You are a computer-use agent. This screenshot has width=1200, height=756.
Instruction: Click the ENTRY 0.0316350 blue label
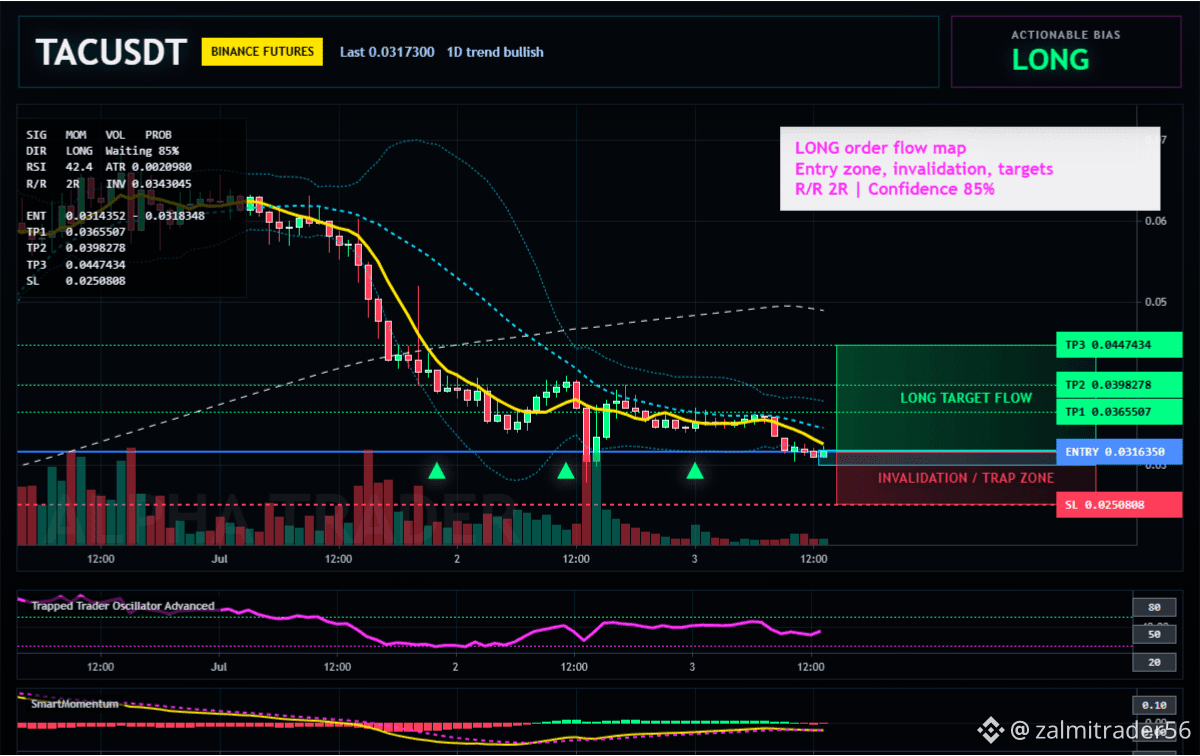(1119, 452)
